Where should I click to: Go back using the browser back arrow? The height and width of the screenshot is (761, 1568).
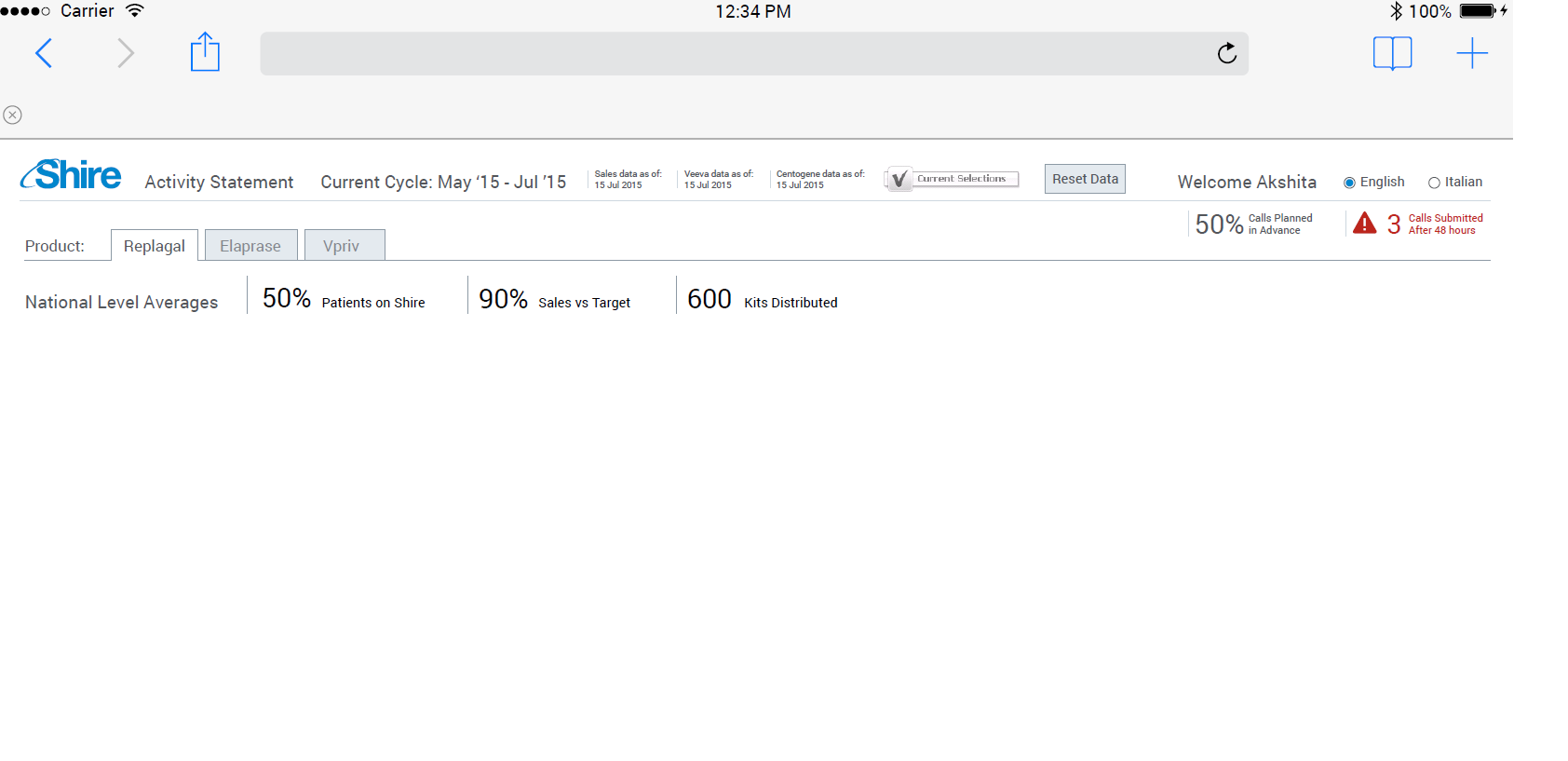pos(44,53)
